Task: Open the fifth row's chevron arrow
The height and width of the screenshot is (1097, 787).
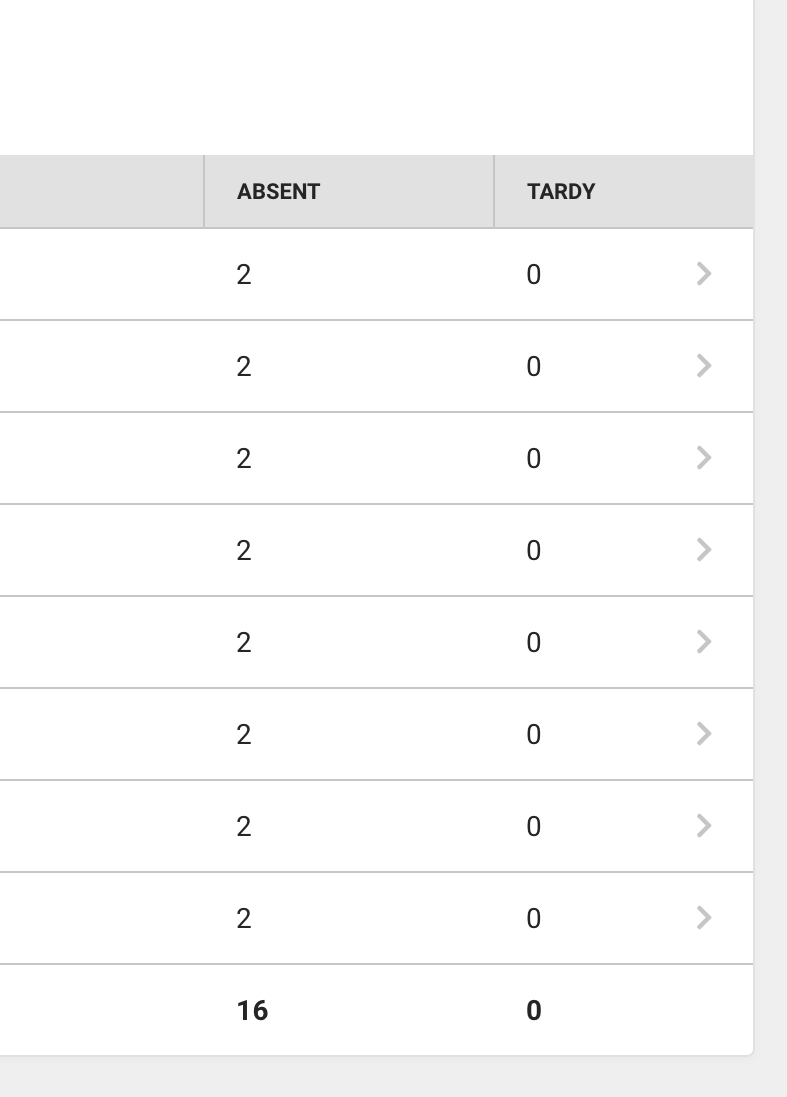Action: [x=704, y=642]
